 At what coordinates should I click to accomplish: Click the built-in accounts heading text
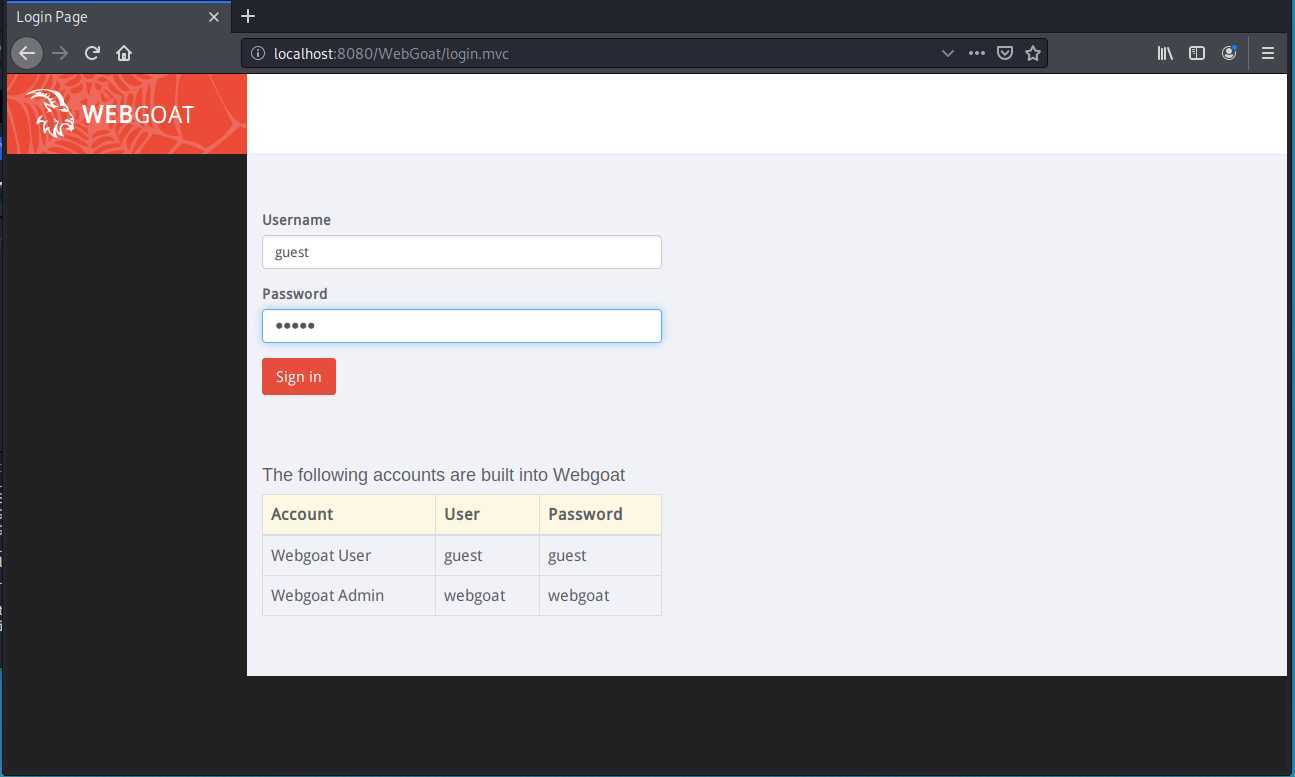point(443,475)
